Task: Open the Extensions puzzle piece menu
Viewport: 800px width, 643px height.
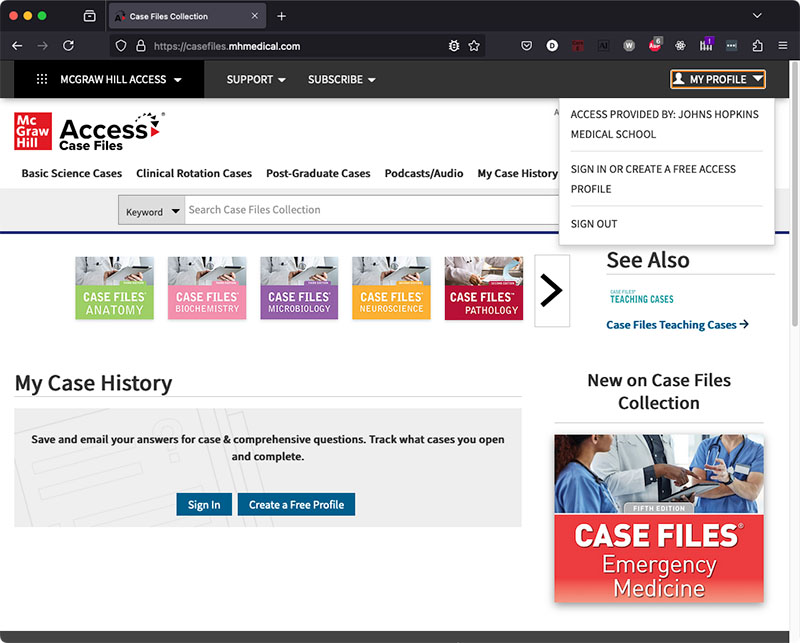Action: tap(758, 46)
